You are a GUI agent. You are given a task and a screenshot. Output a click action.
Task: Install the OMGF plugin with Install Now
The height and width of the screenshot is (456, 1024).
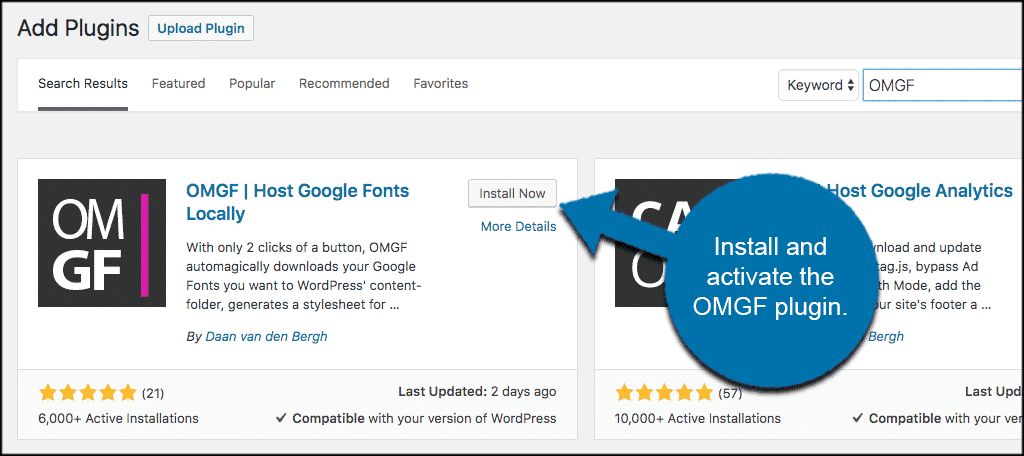pos(512,193)
